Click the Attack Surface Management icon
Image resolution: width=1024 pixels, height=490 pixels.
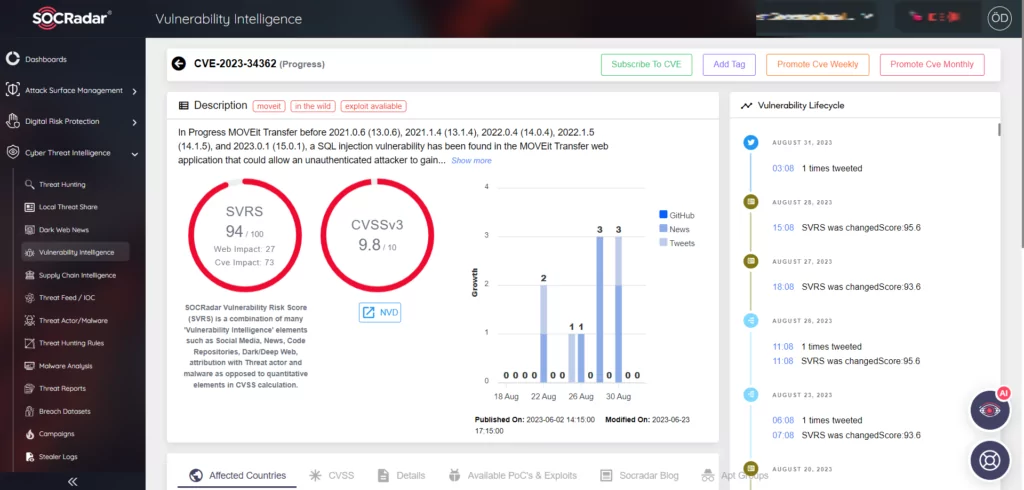12,90
